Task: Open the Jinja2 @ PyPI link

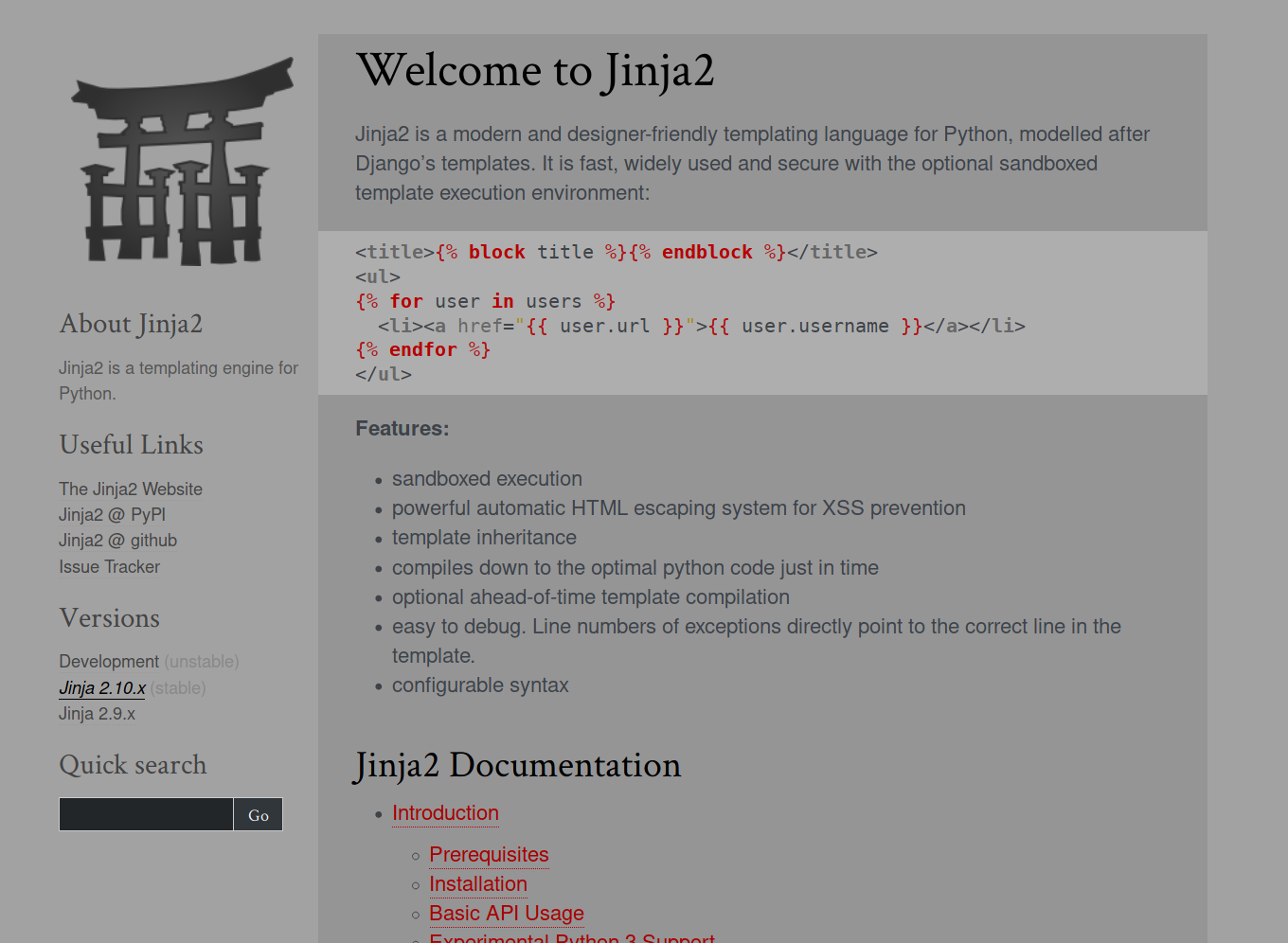Action: (112, 515)
